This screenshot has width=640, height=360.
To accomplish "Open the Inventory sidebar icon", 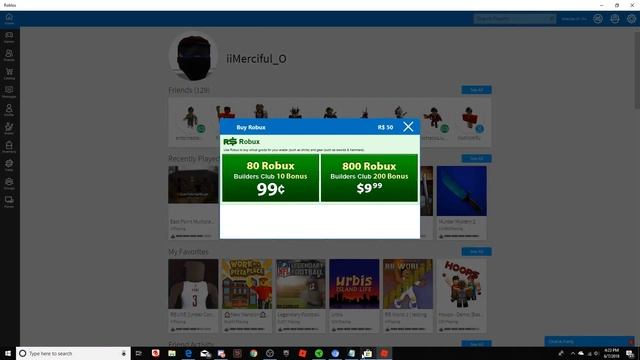I will coord(9,147).
